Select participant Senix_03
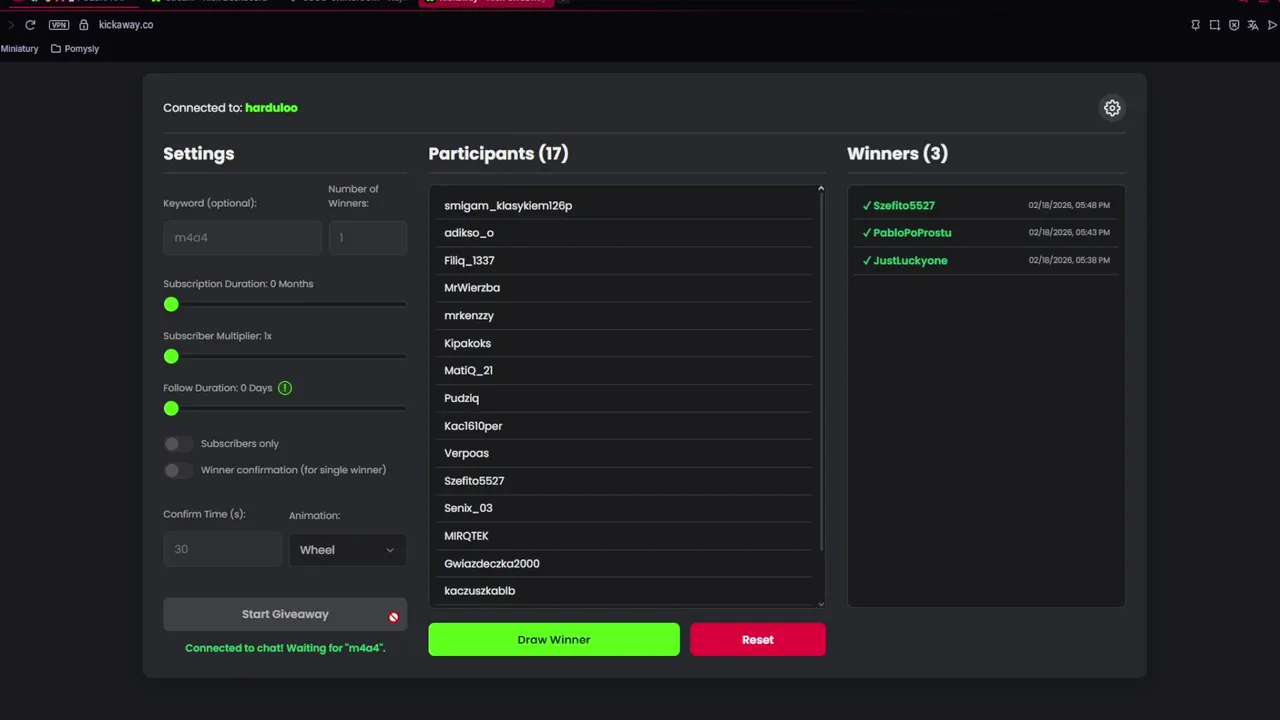Viewport: 1280px width, 720px height. click(x=626, y=508)
